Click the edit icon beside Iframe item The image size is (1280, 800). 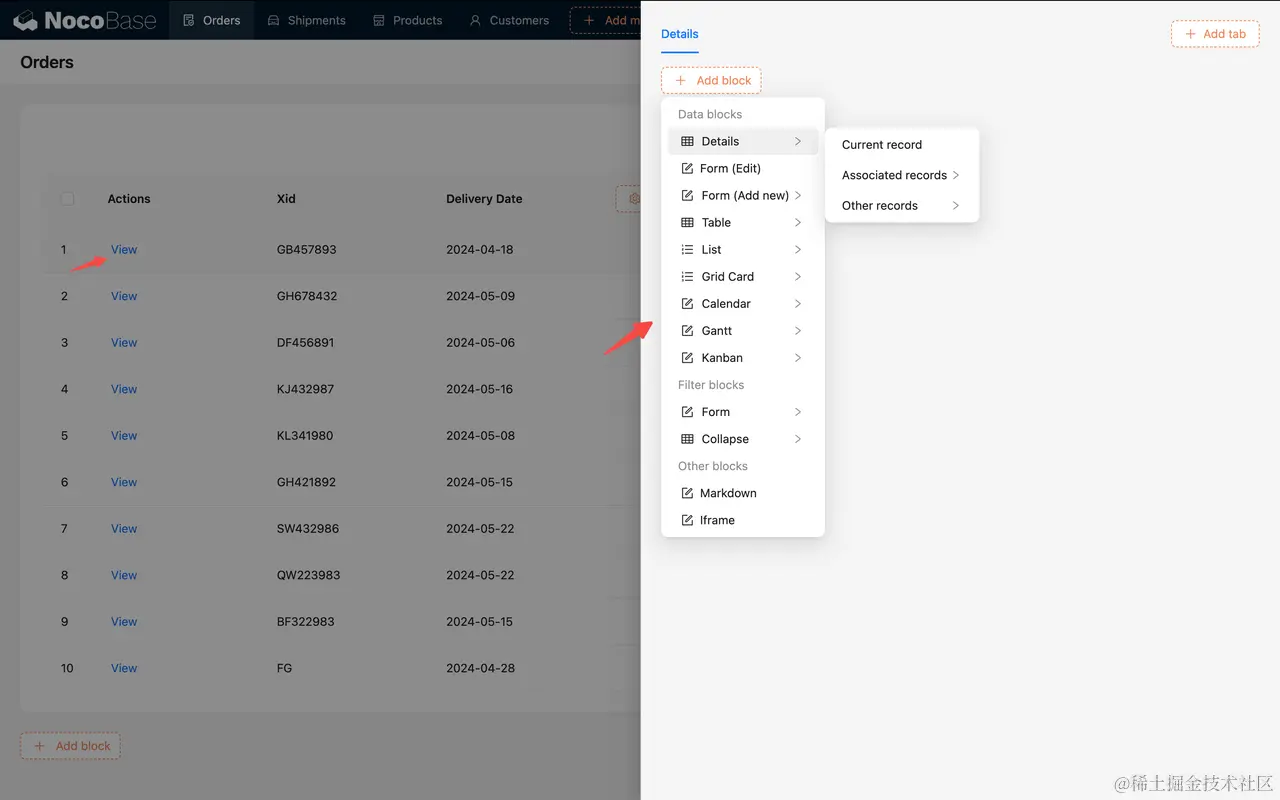click(687, 520)
